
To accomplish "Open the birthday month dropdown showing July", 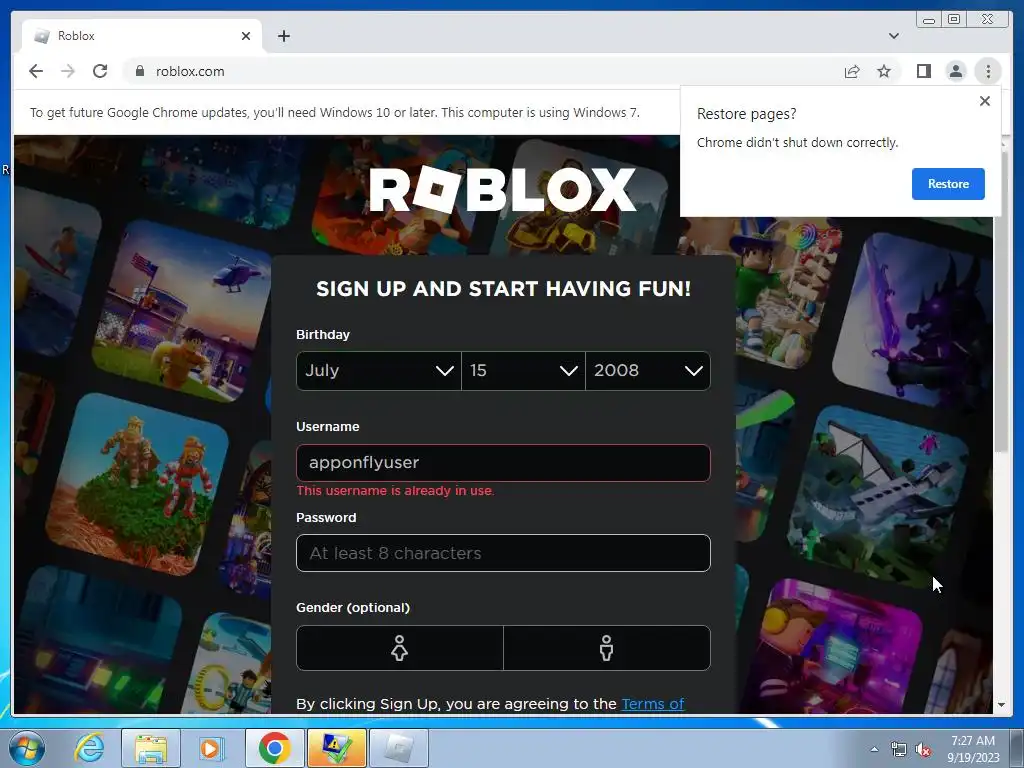I will (x=379, y=371).
